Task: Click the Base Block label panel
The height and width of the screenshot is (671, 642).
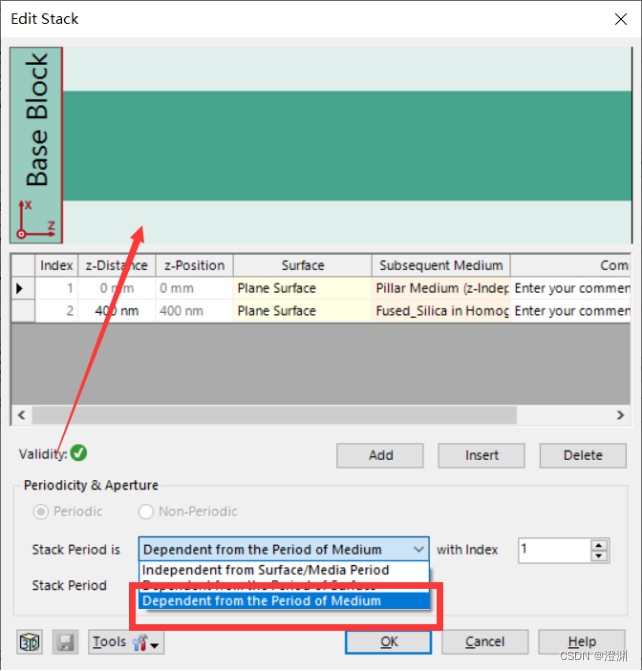Action: [36, 145]
